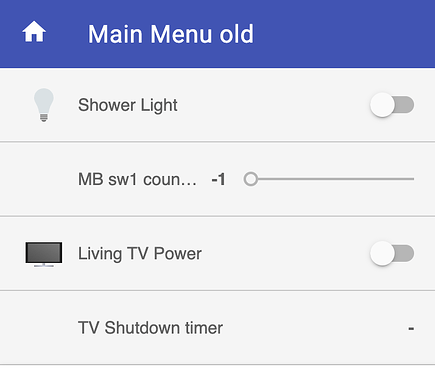Toggle the Shower Light switch
Screen dimensions: 435x375
(x=392, y=105)
